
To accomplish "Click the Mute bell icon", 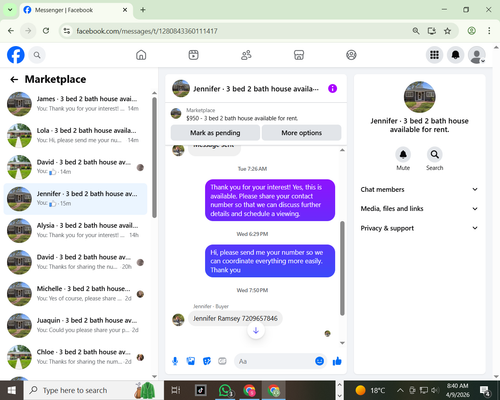I will [x=403, y=154].
